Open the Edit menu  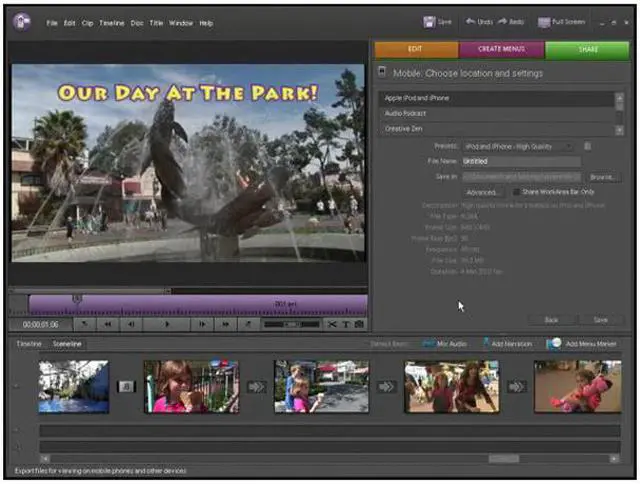pos(69,23)
